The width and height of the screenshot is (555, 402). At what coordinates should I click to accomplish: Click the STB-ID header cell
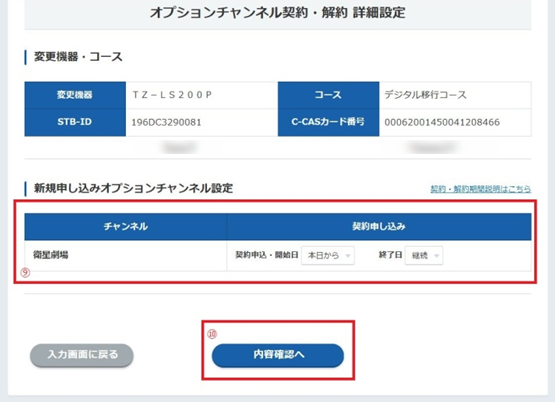[75, 122]
